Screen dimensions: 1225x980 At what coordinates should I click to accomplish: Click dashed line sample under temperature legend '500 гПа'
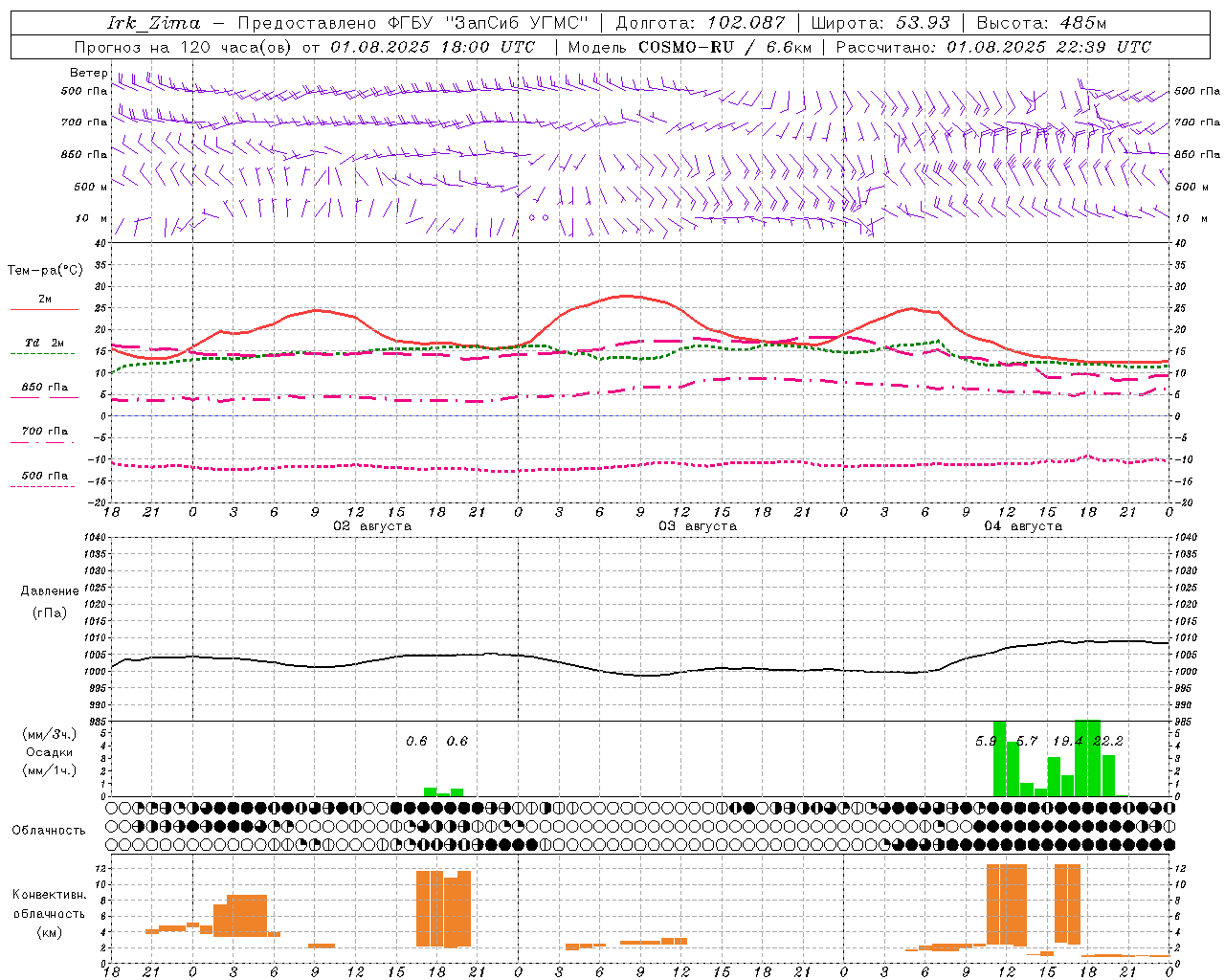(x=42, y=486)
